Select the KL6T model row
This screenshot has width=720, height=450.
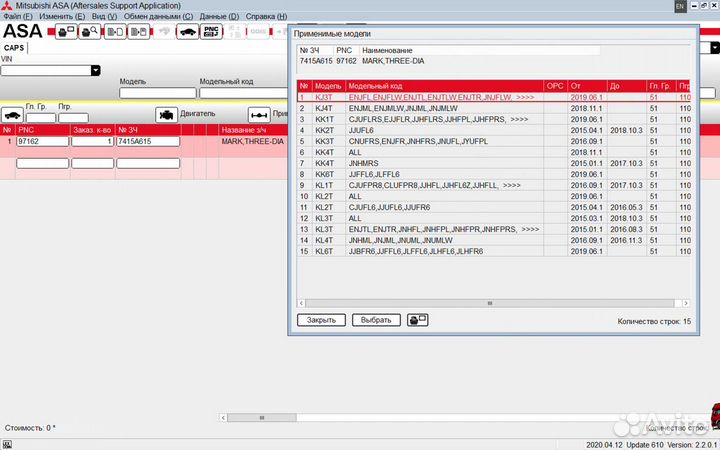coord(420,251)
